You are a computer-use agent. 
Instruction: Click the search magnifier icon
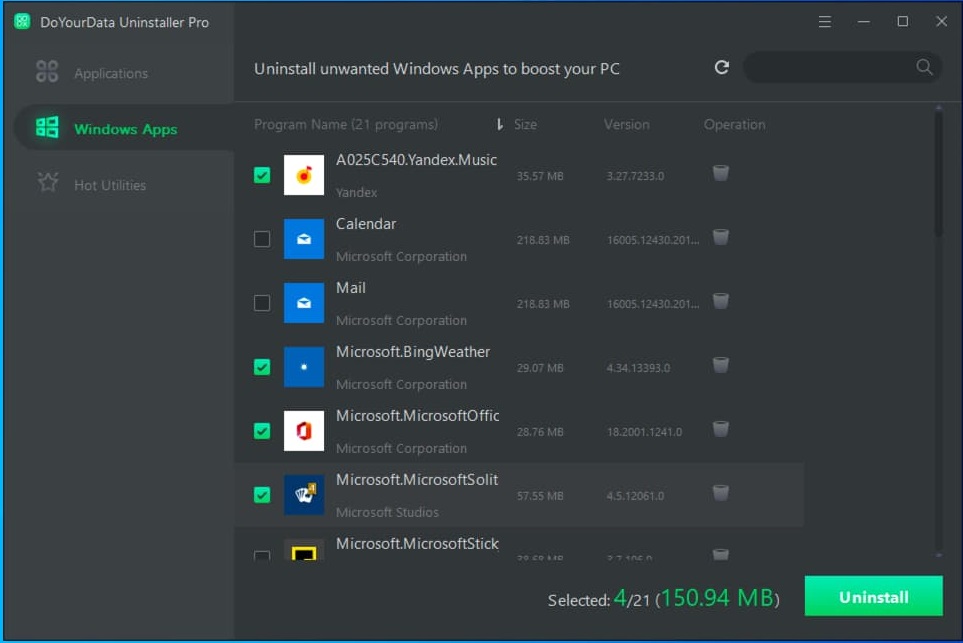coord(924,67)
